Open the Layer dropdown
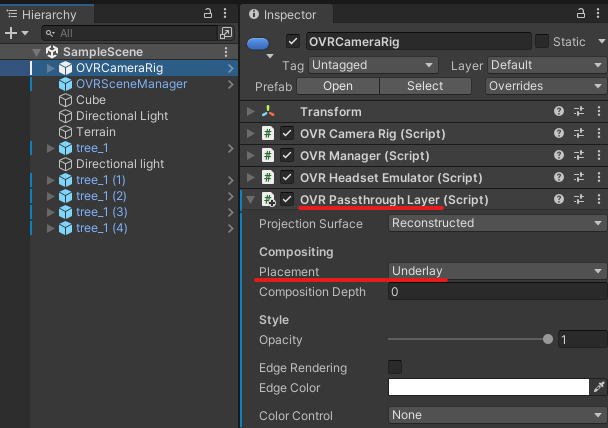This screenshot has width=608, height=428. [x=547, y=65]
